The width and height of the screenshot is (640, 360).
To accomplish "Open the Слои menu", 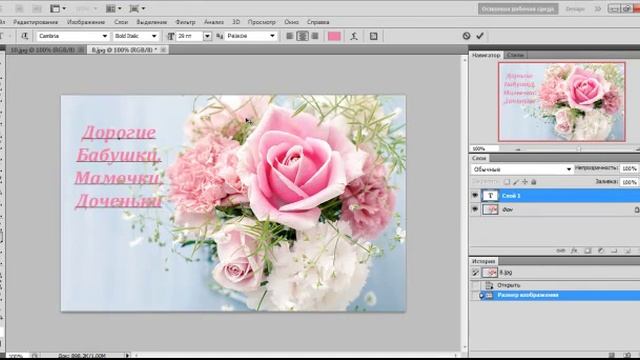I will [121, 22].
